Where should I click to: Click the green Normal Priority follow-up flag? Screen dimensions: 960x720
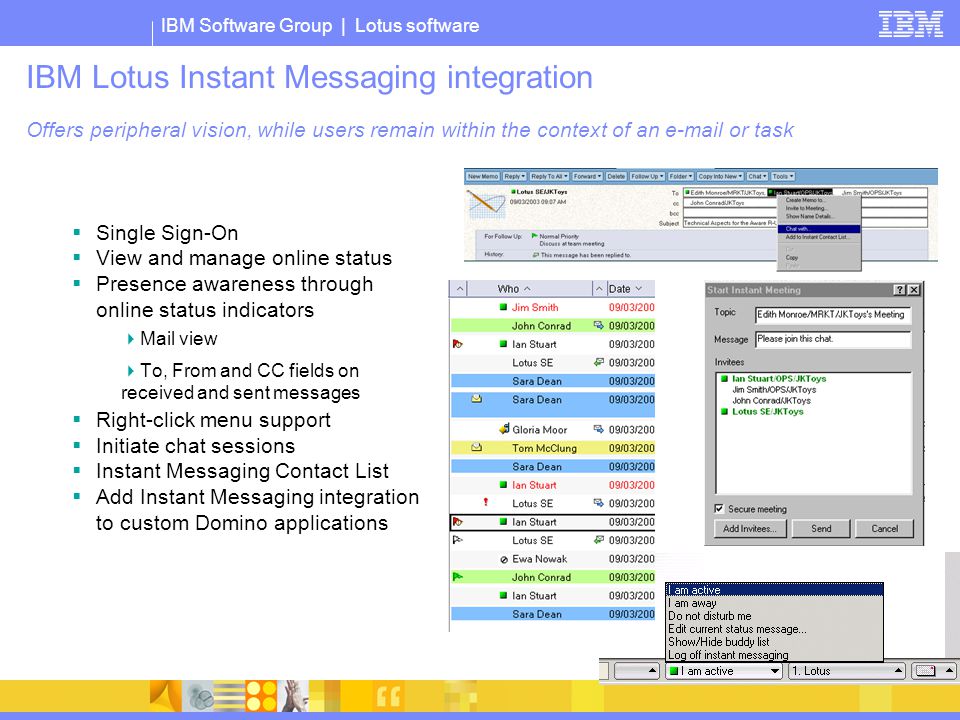[x=534, y=236]
